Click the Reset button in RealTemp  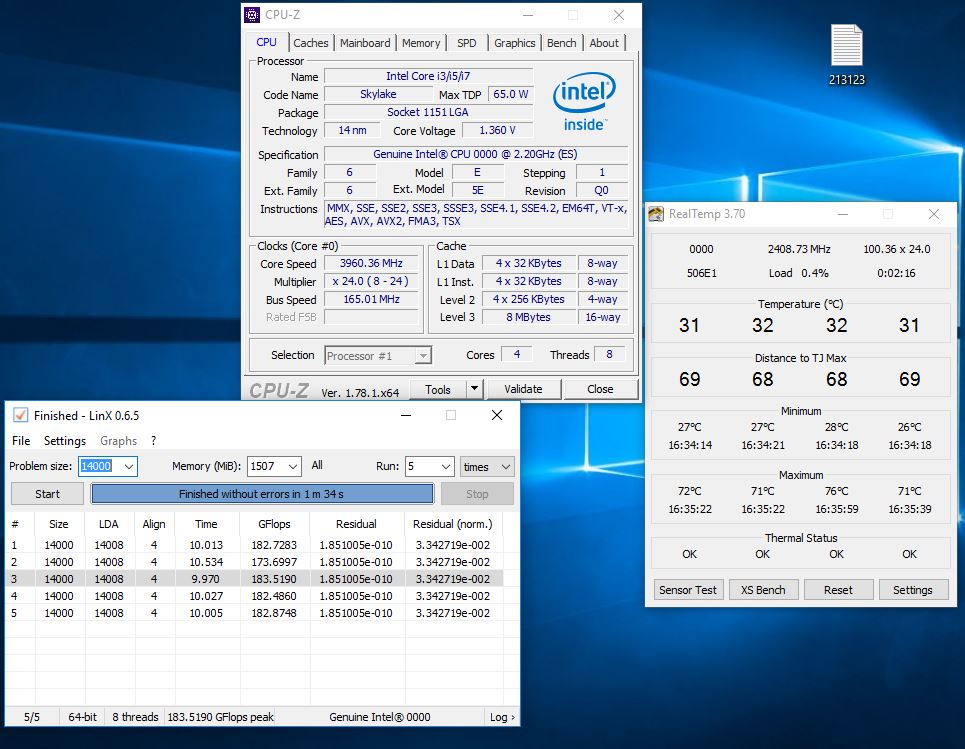coord(838,590)
